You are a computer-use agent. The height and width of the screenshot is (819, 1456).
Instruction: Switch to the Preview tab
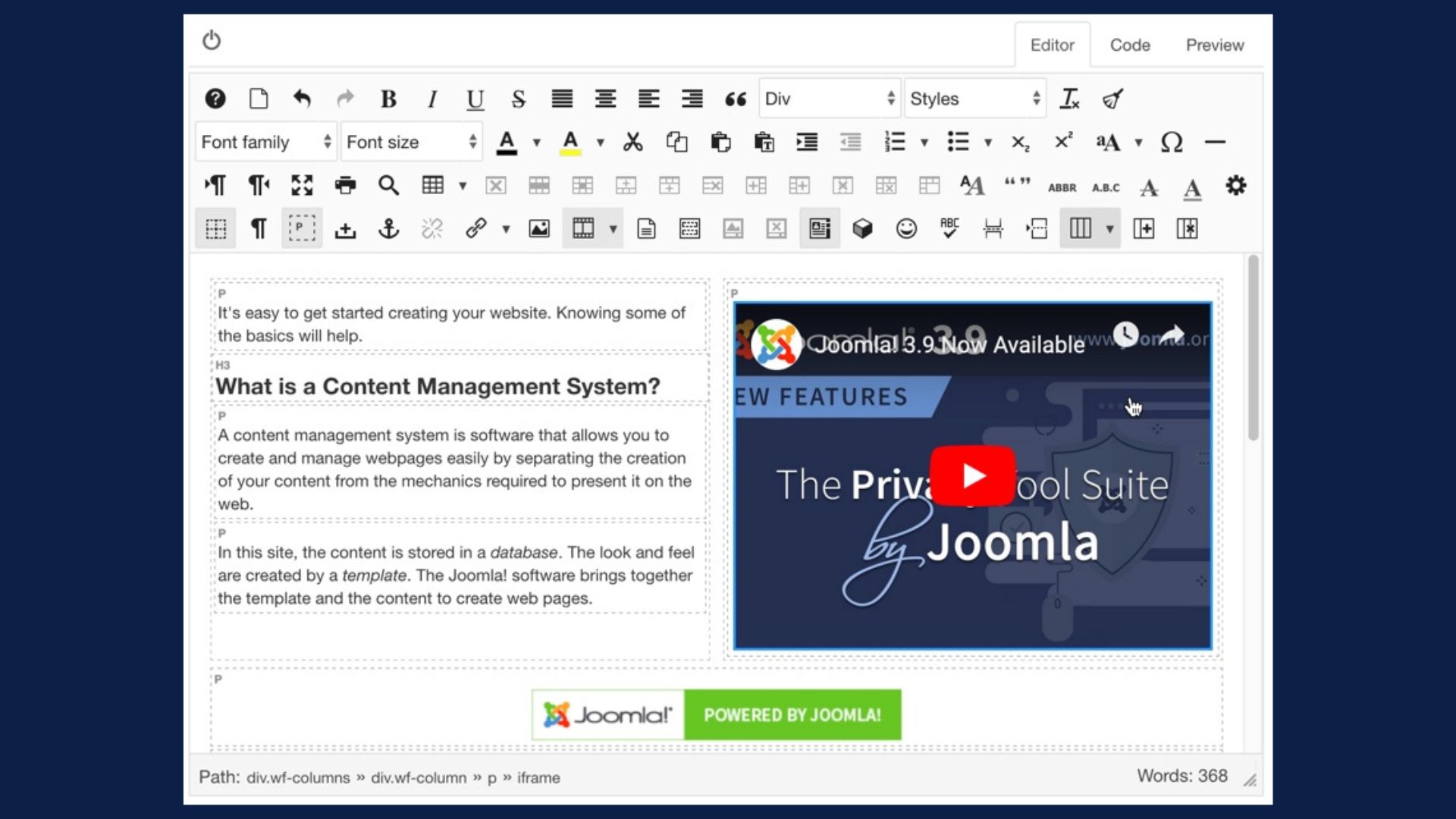1215,45
